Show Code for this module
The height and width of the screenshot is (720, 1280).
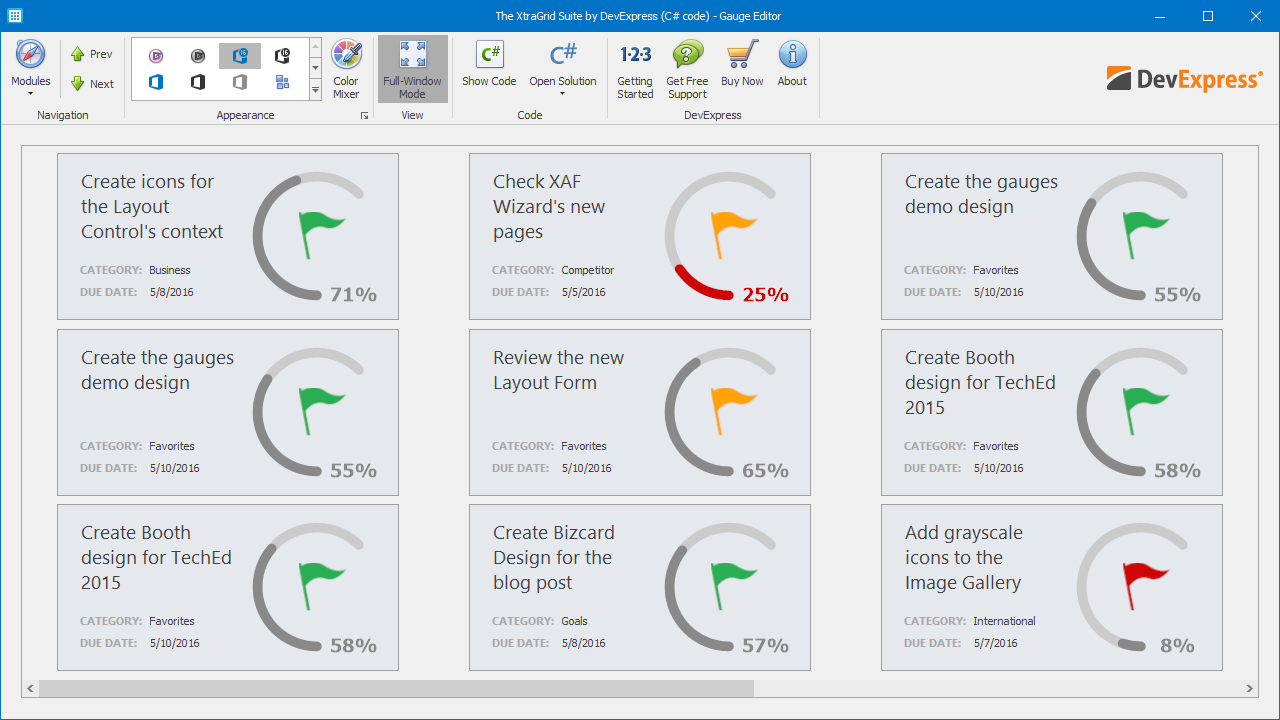tap(489, 64)
